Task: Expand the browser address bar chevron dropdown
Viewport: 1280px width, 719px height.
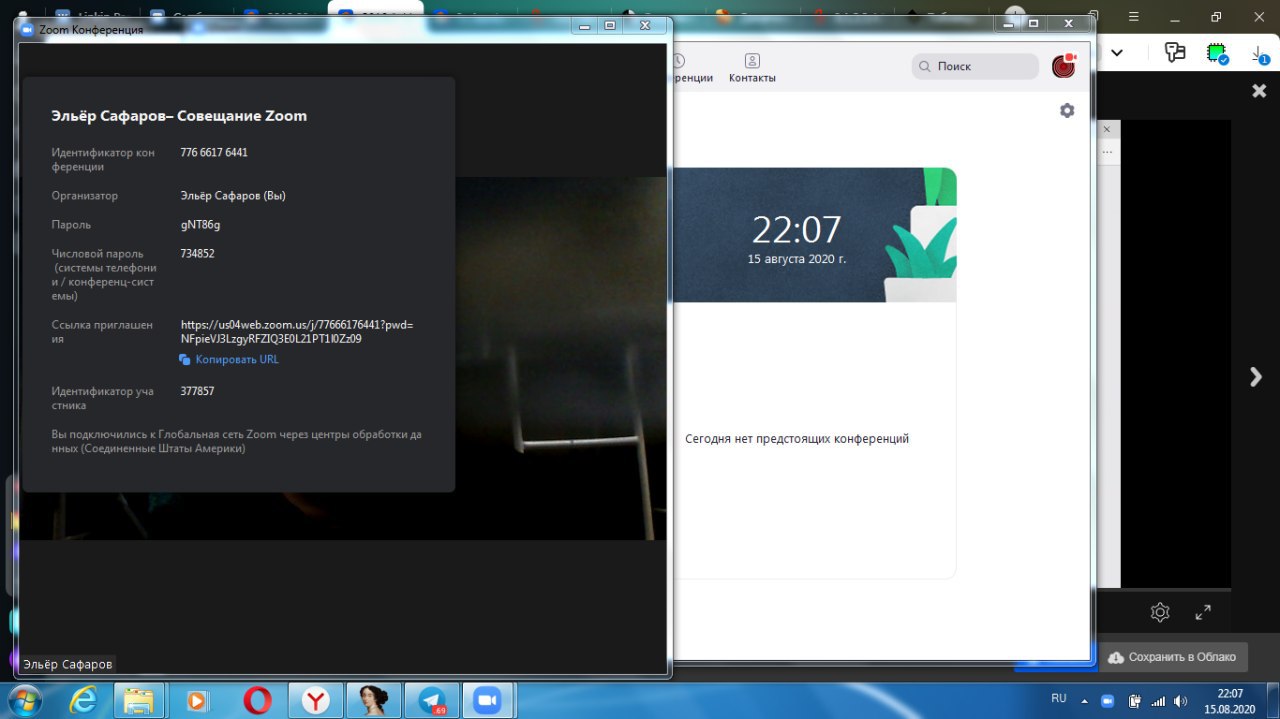Action: [x=1117, y=53]
